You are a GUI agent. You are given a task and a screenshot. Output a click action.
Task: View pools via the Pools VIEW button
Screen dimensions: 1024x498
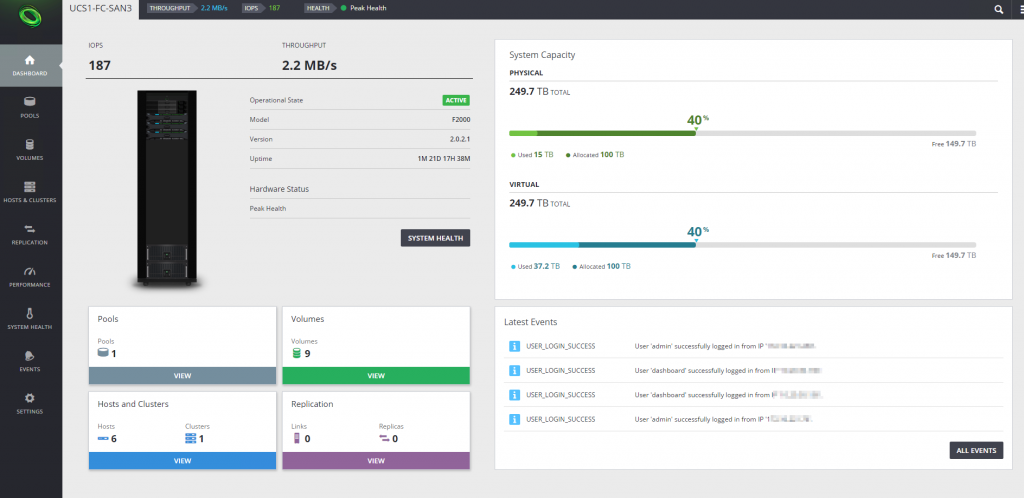coord(182,376)
